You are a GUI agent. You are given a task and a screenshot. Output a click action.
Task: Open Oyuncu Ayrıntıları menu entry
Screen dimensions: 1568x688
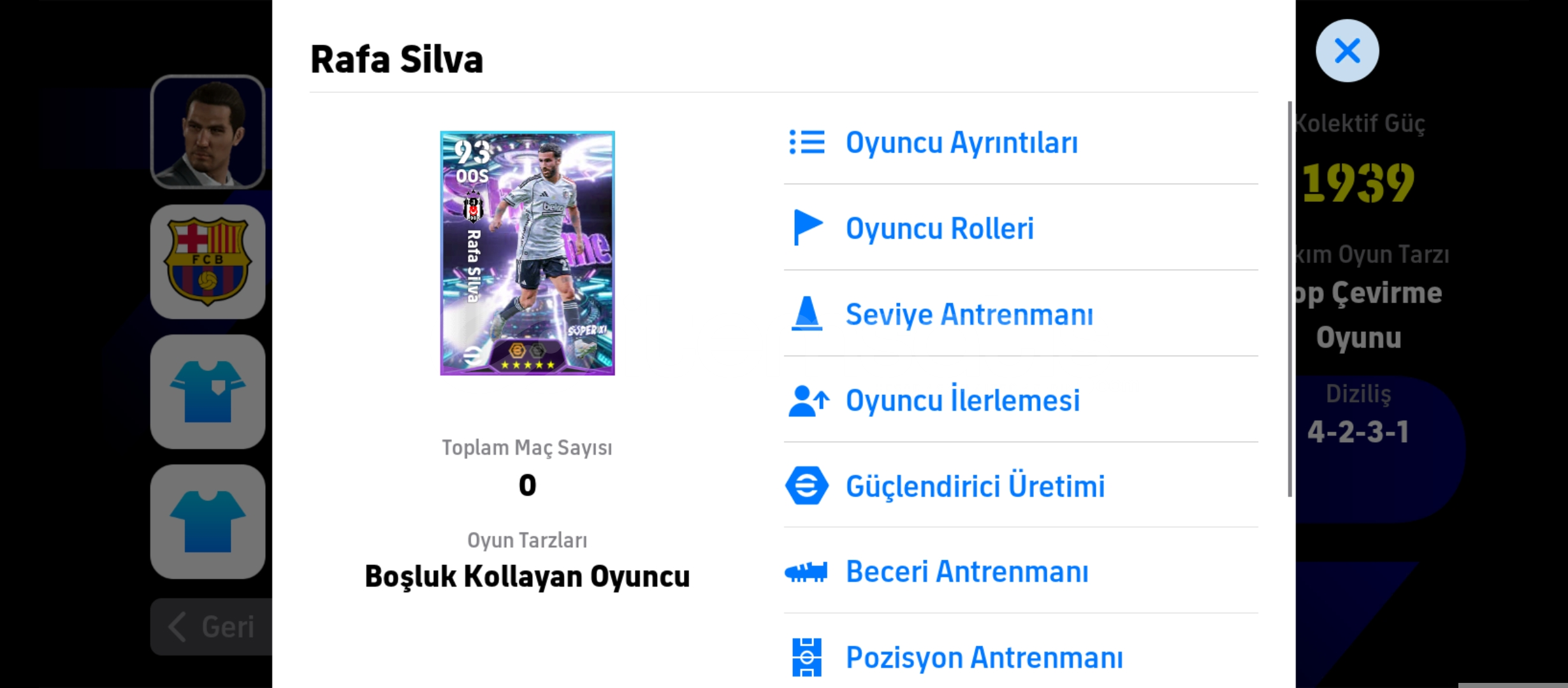click(961, 142)
